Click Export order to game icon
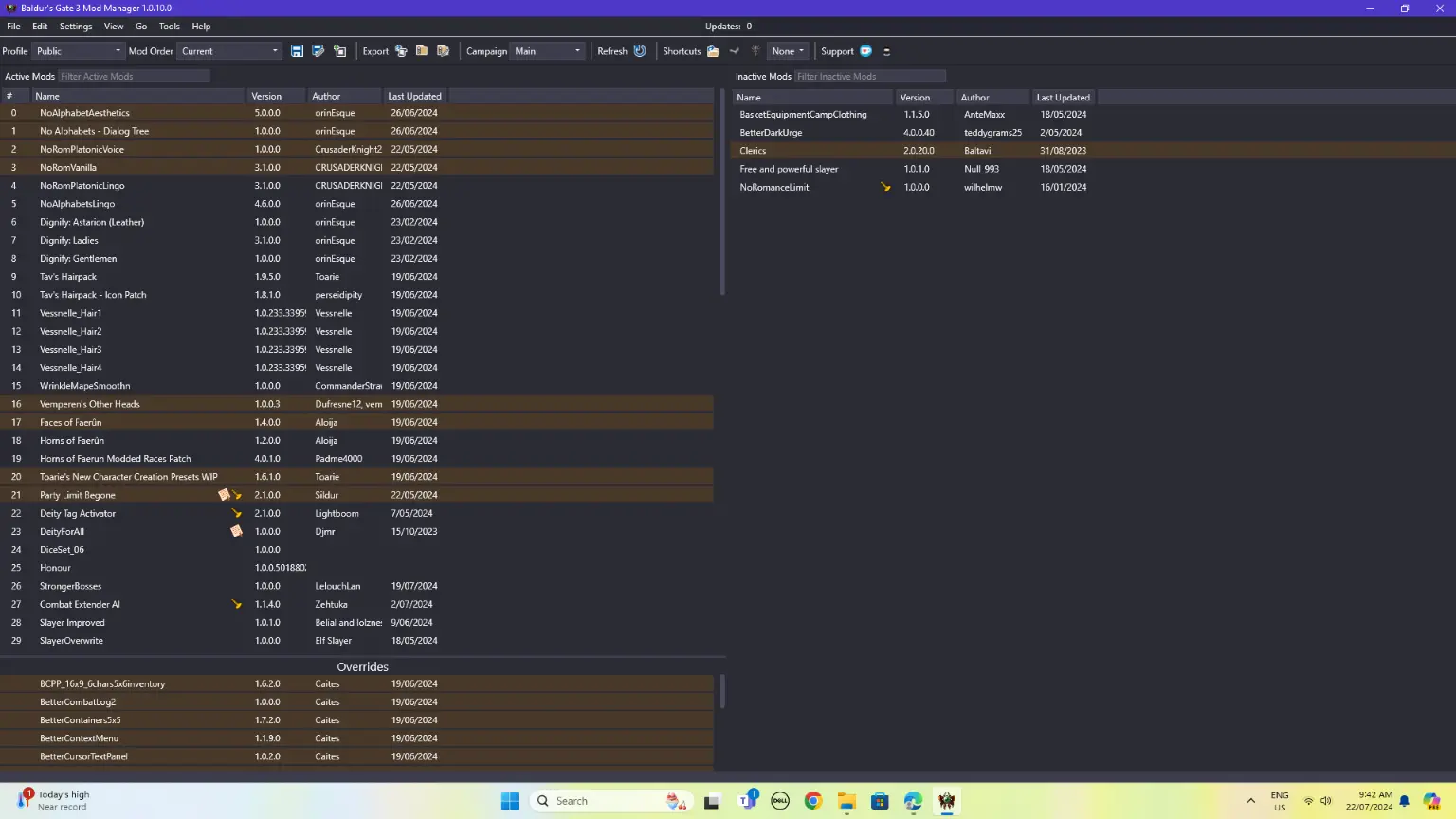Image resolution: width=1456 pixels, height=819 pixels. 401,51
